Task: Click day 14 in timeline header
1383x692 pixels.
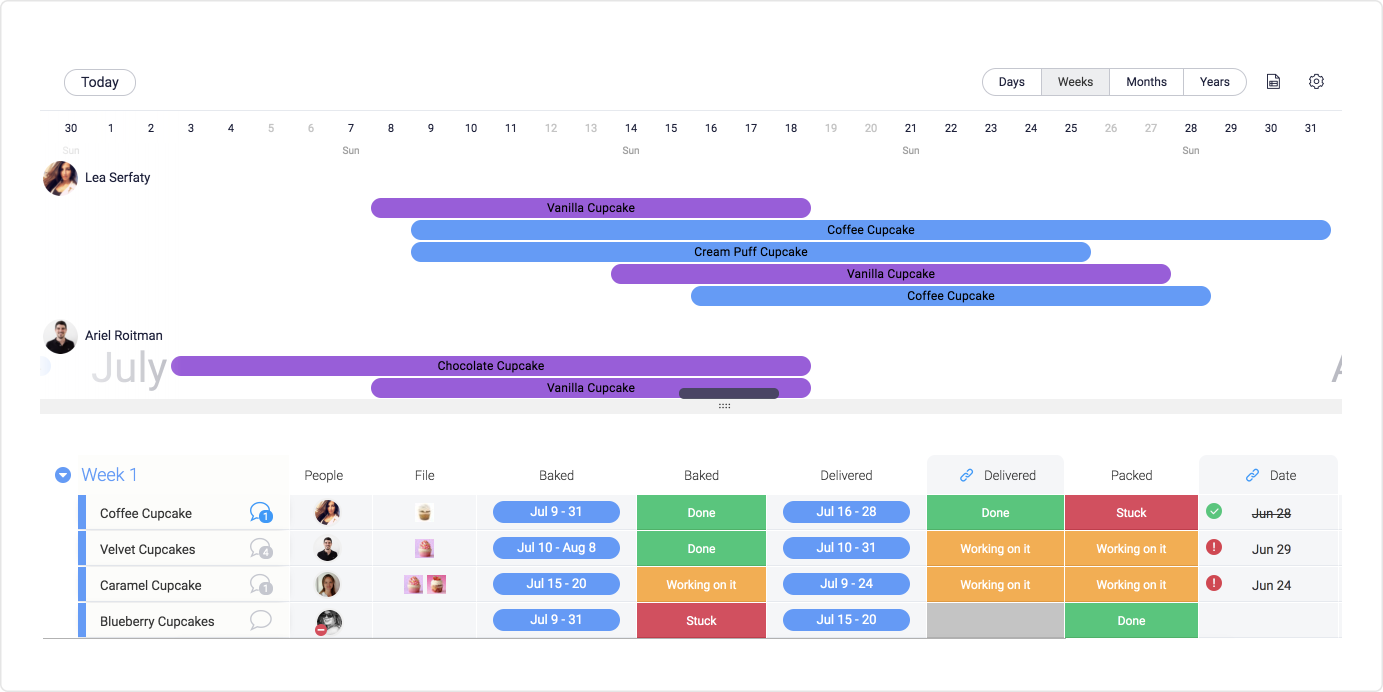Action: coord(631,128)
